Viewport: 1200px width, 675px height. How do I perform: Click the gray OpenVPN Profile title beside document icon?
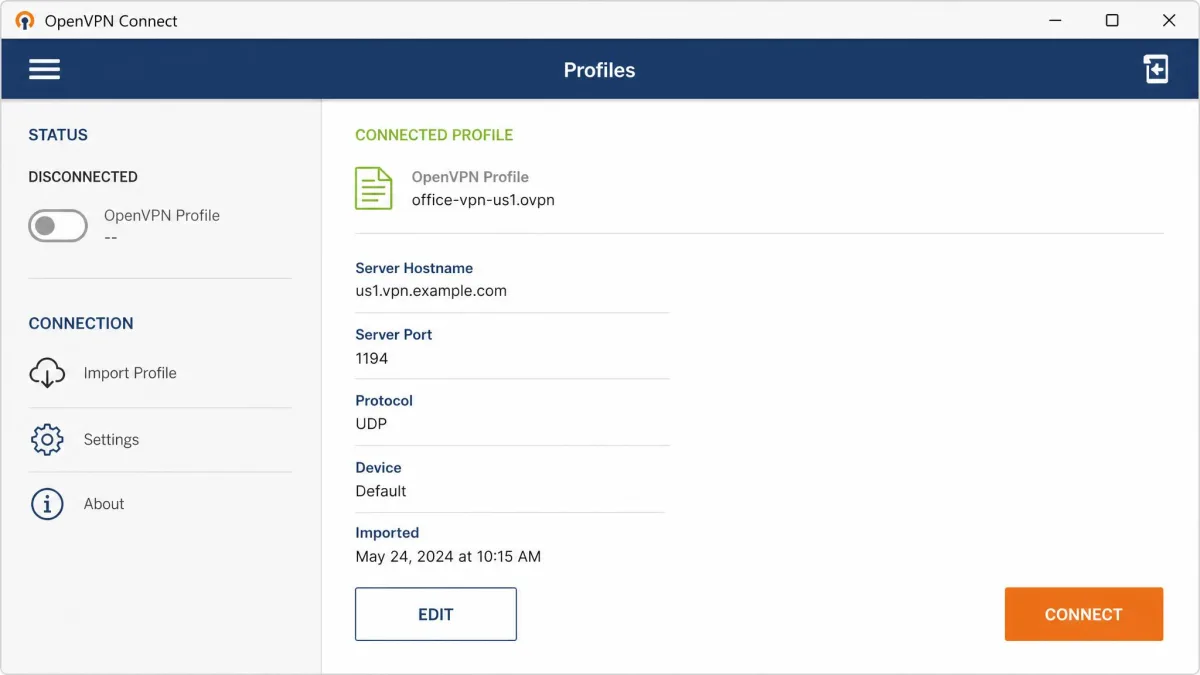470,177
